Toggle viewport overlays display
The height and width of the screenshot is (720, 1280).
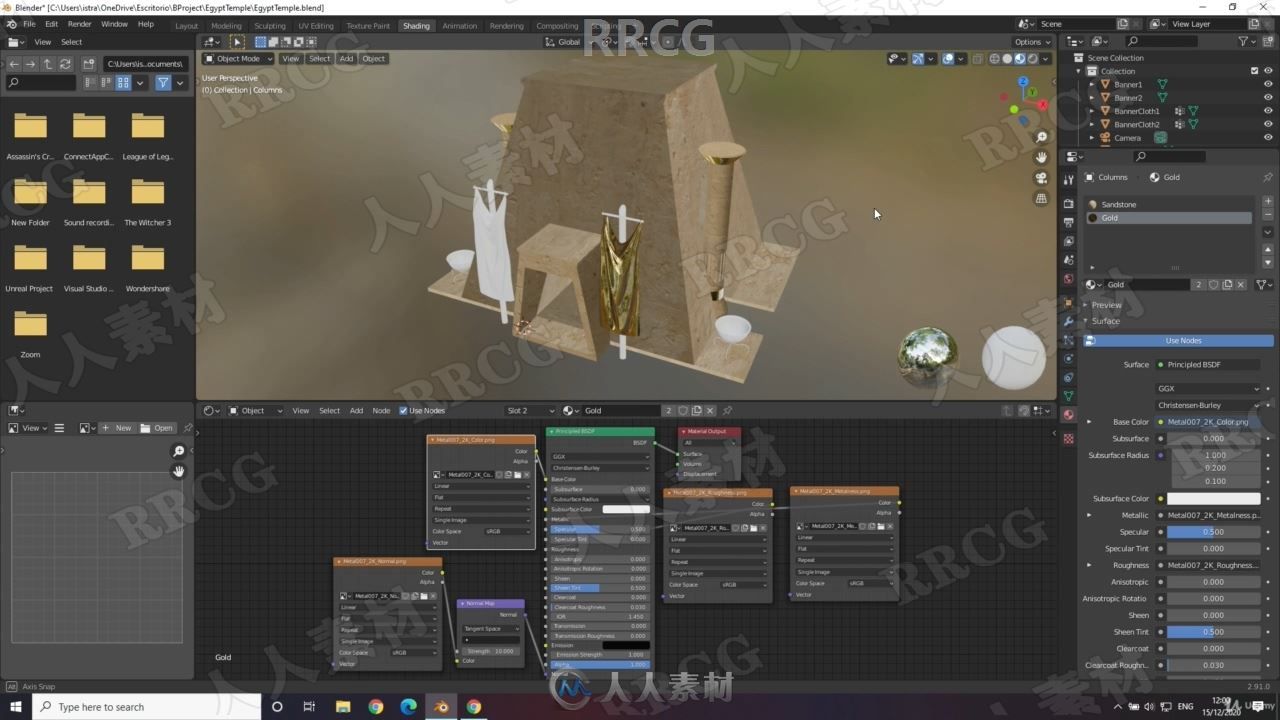[948, 58]
